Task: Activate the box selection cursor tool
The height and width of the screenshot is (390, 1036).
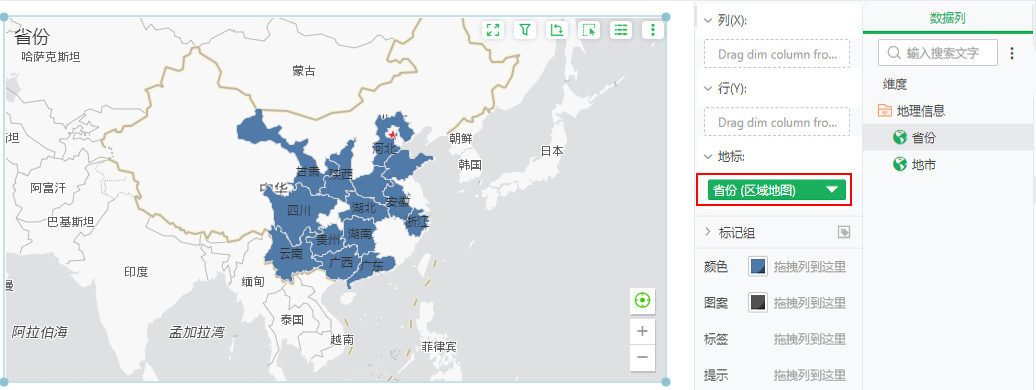Action: (588, 30)
